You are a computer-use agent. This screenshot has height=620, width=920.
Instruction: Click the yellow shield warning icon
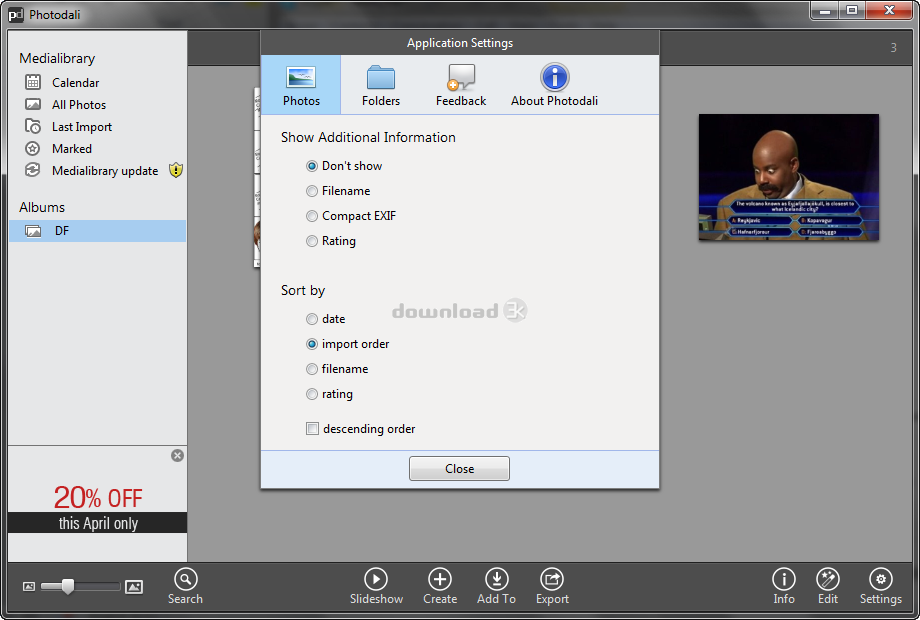pyautogui.click(x=175, y=170)
